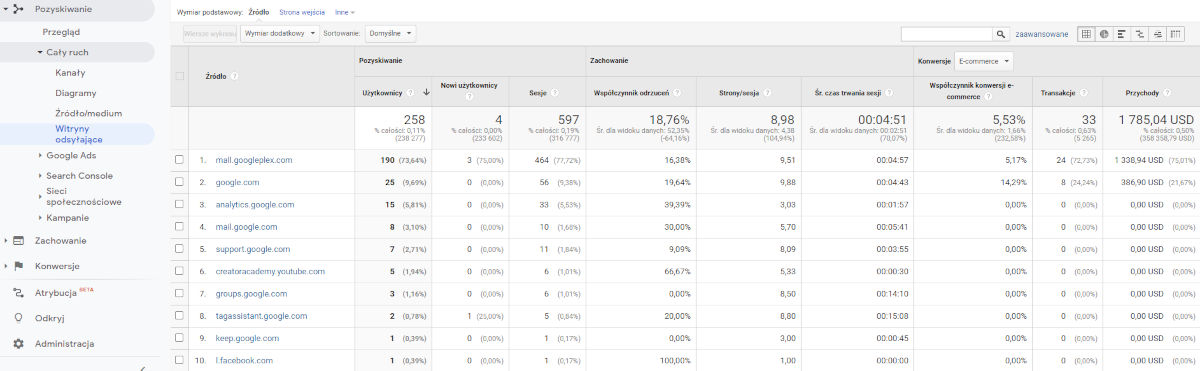The width and height of the screenshot is (1200, 371).
Task: Click help icon below Nowi użytkownicy
Action: (x=470, y=97)
